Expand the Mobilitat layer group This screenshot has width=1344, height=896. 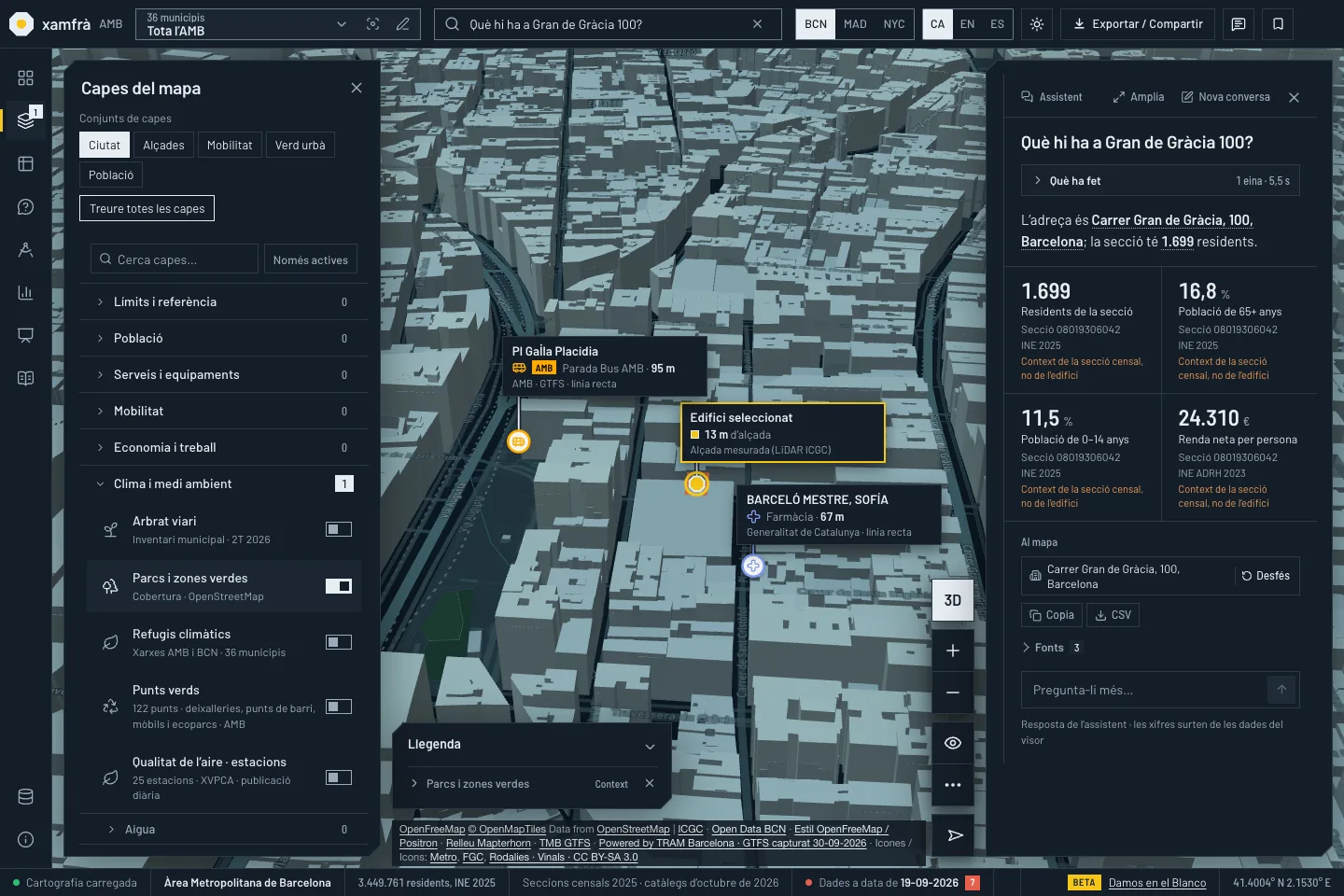pos(224,411)
